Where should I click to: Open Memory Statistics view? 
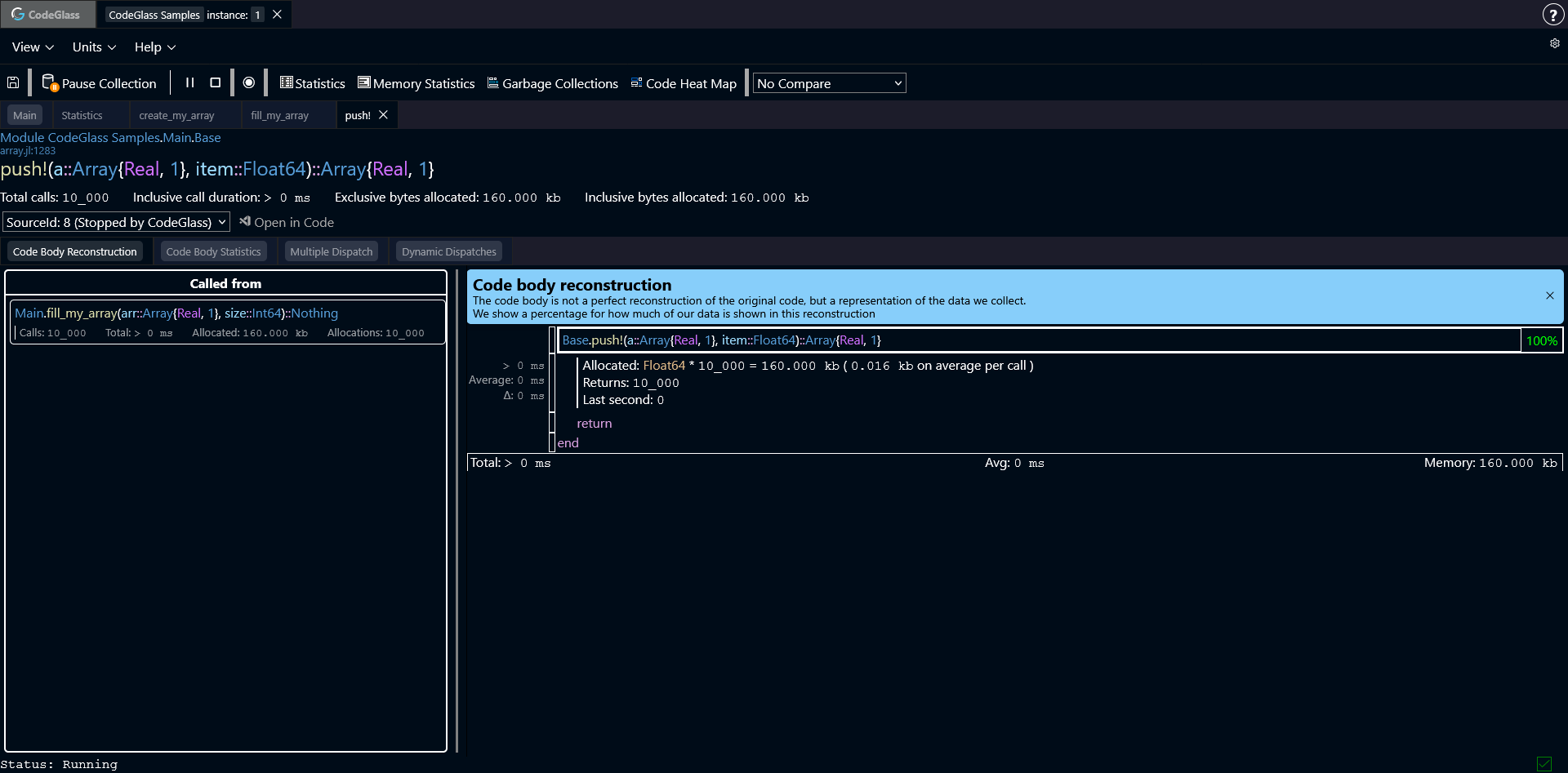pyautogui.click(x=416, y=83)
